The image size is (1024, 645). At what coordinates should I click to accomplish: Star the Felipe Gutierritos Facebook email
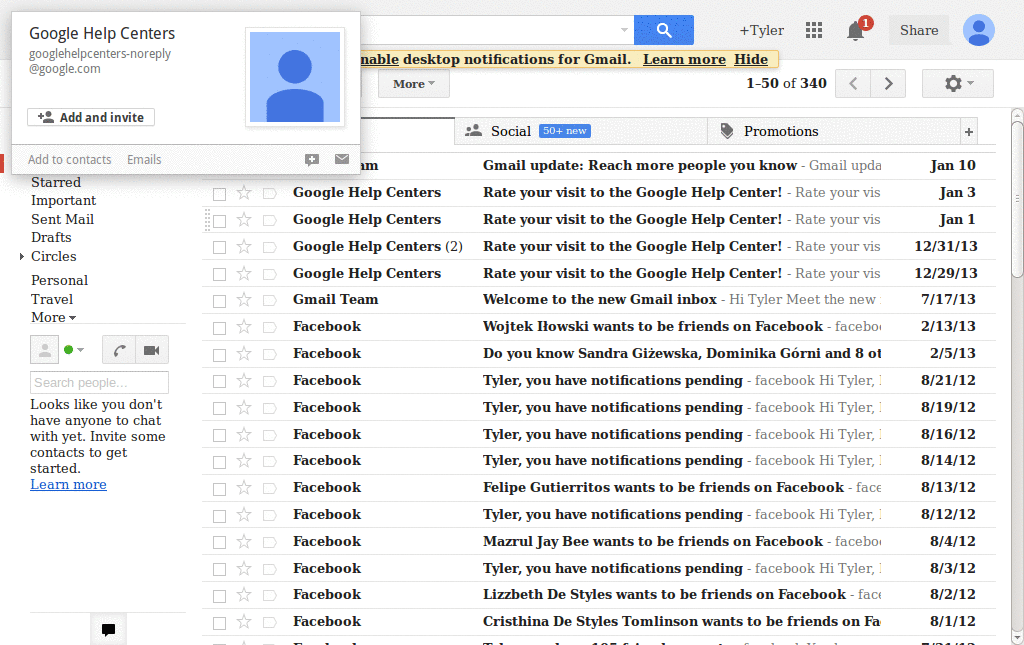[244, 488]
